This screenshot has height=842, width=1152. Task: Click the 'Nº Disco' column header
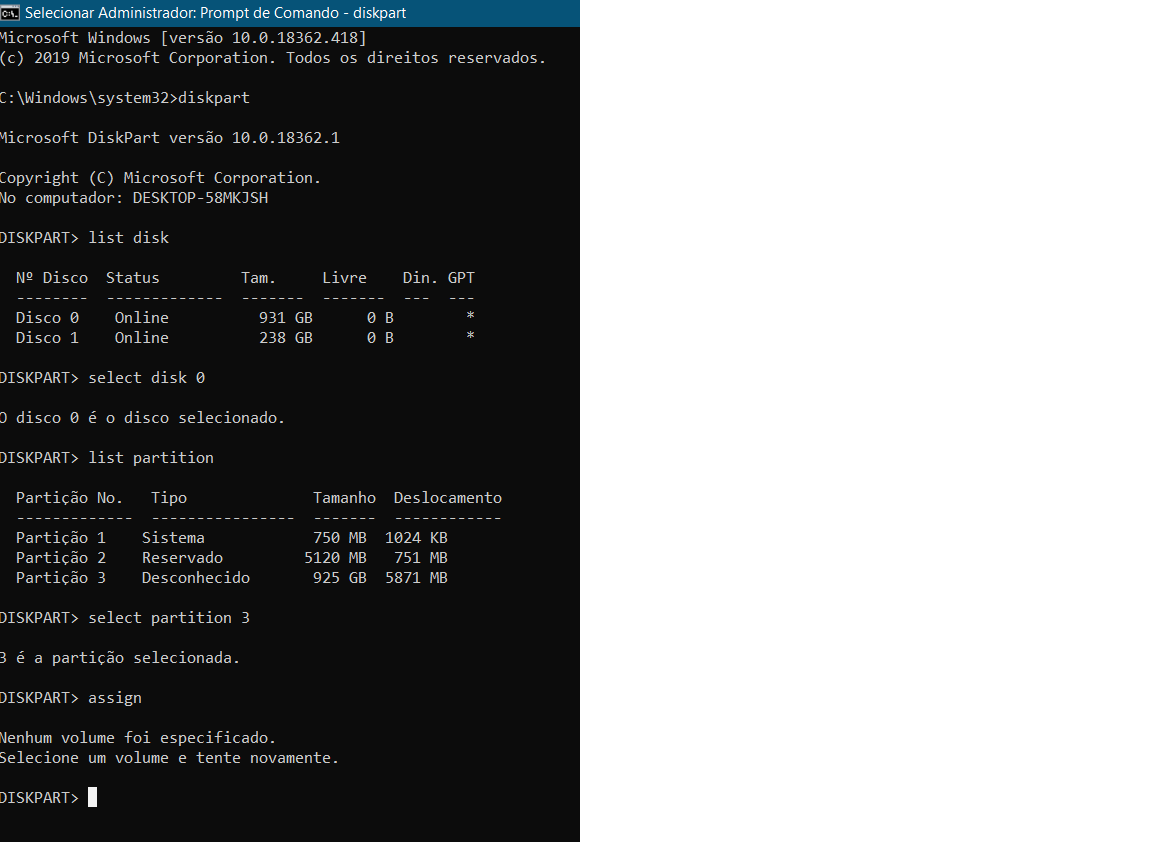coord(51,278)
